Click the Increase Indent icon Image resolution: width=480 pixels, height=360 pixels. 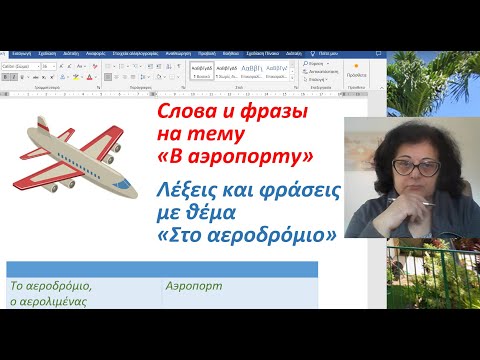click(x=158, y=66)
